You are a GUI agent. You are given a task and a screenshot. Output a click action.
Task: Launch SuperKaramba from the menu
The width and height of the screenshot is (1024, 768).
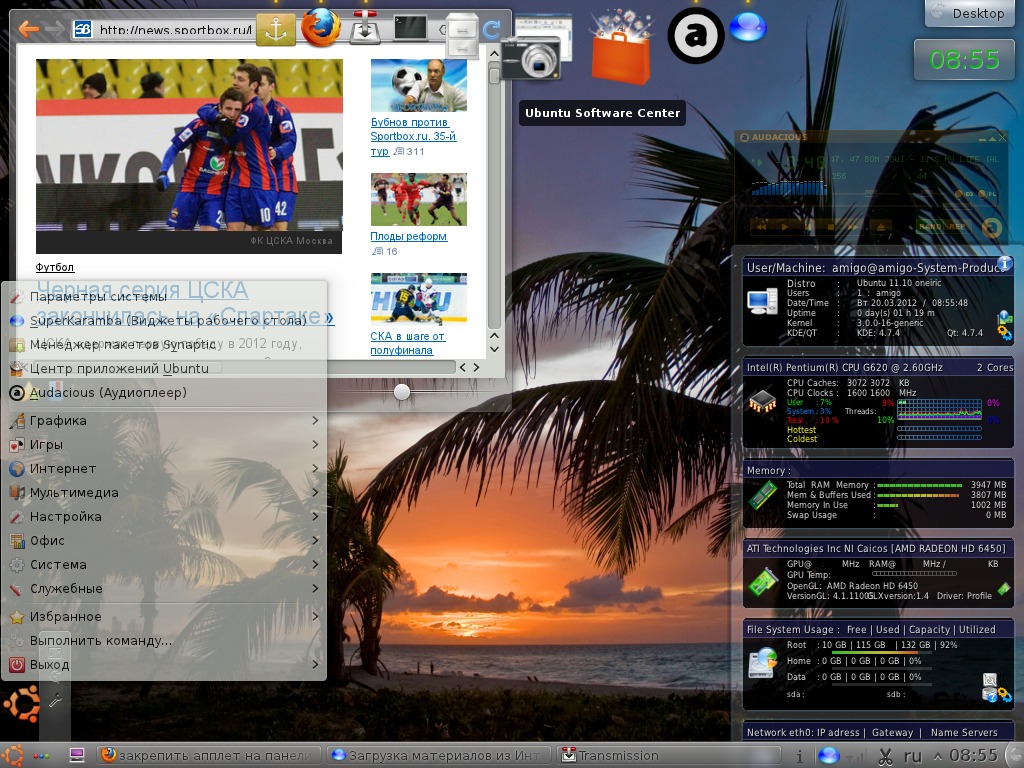coord(163,321)
